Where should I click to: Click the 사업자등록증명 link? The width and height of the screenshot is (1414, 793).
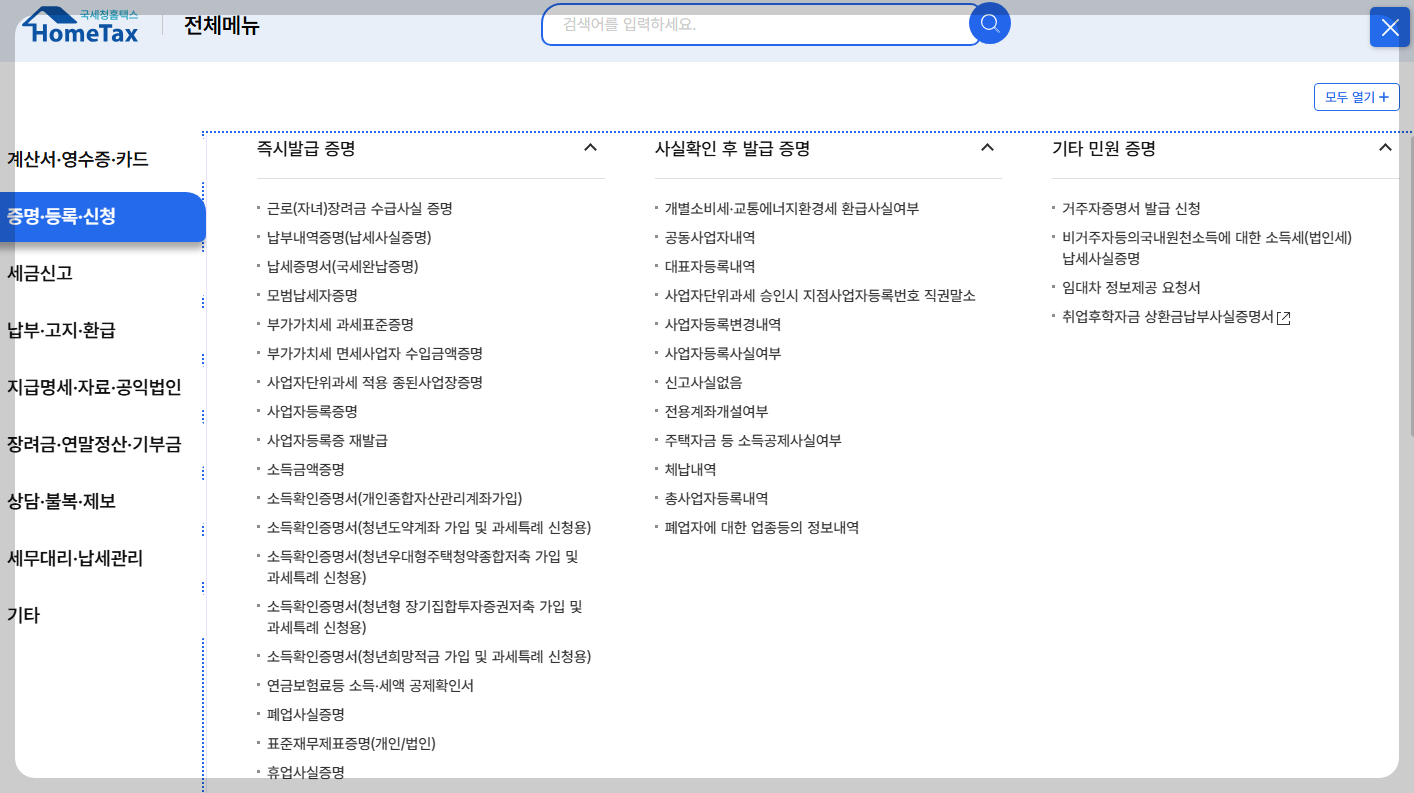(312, 412)
